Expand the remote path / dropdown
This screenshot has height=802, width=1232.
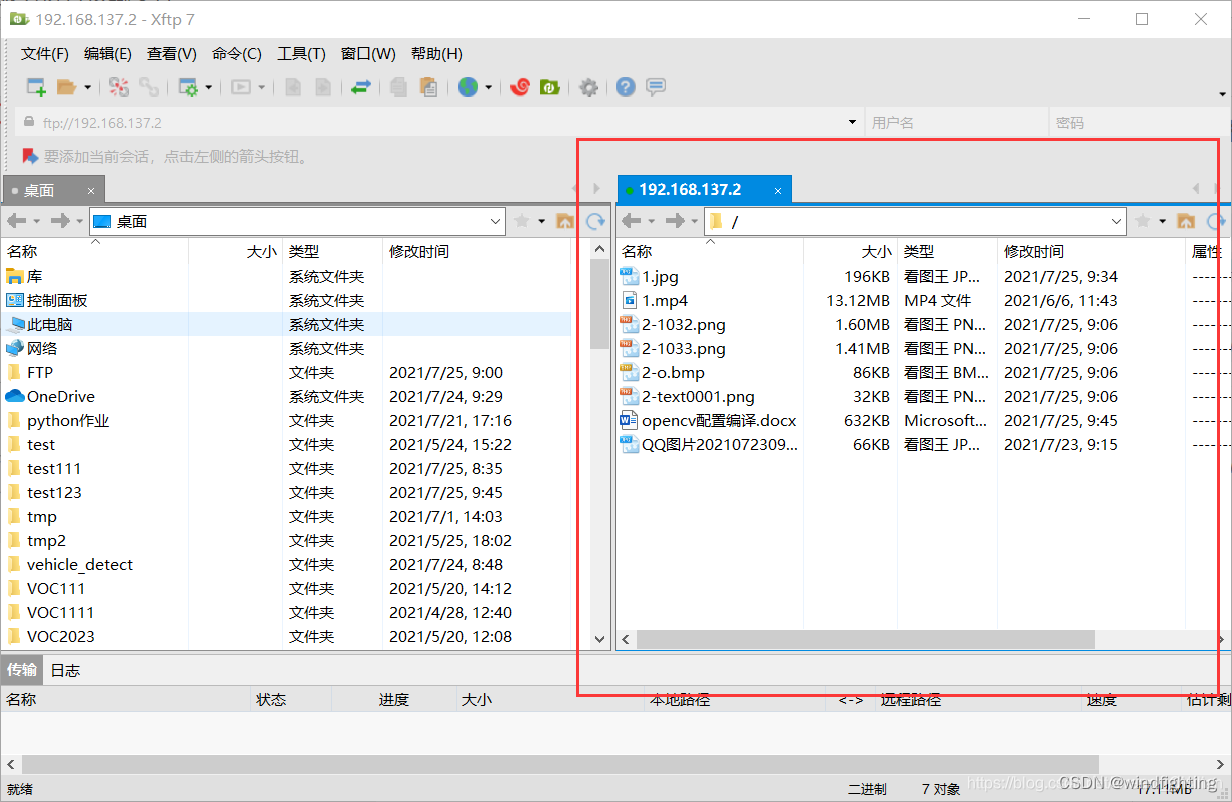(1118, 221)
